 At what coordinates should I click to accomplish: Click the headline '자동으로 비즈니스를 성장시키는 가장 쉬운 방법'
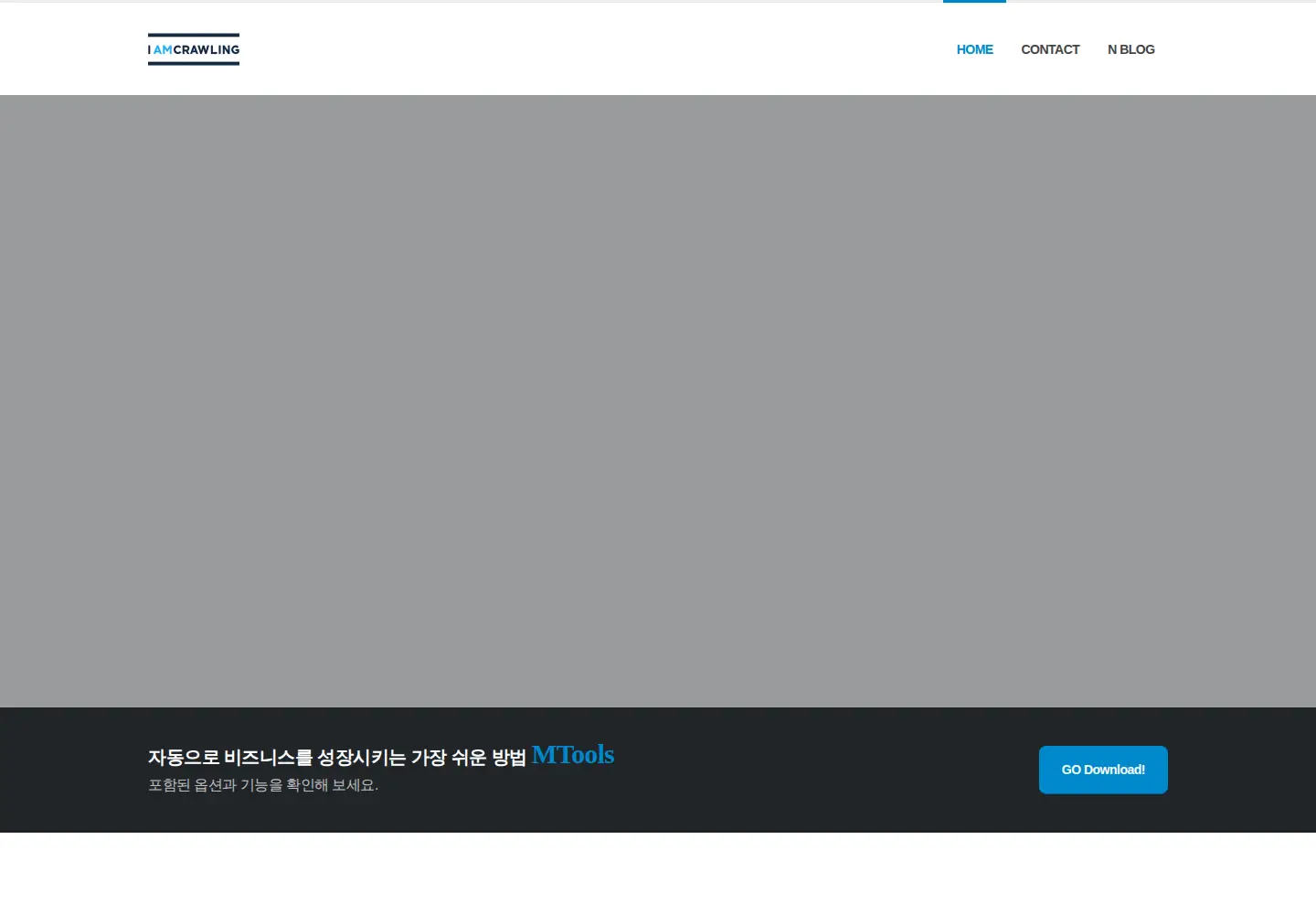pyautogui.click(x=337, y=757)
